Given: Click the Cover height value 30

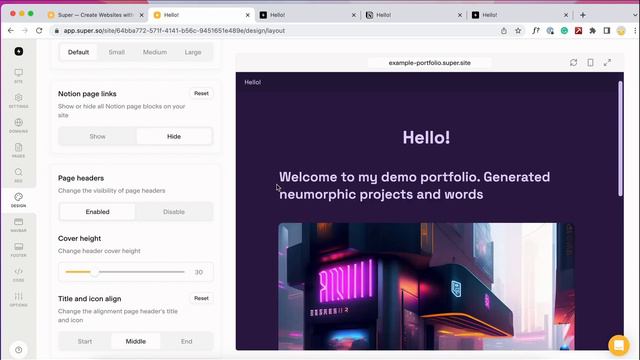Looking at the screenshot, I should pyautogui.click(x=199, y=272).
